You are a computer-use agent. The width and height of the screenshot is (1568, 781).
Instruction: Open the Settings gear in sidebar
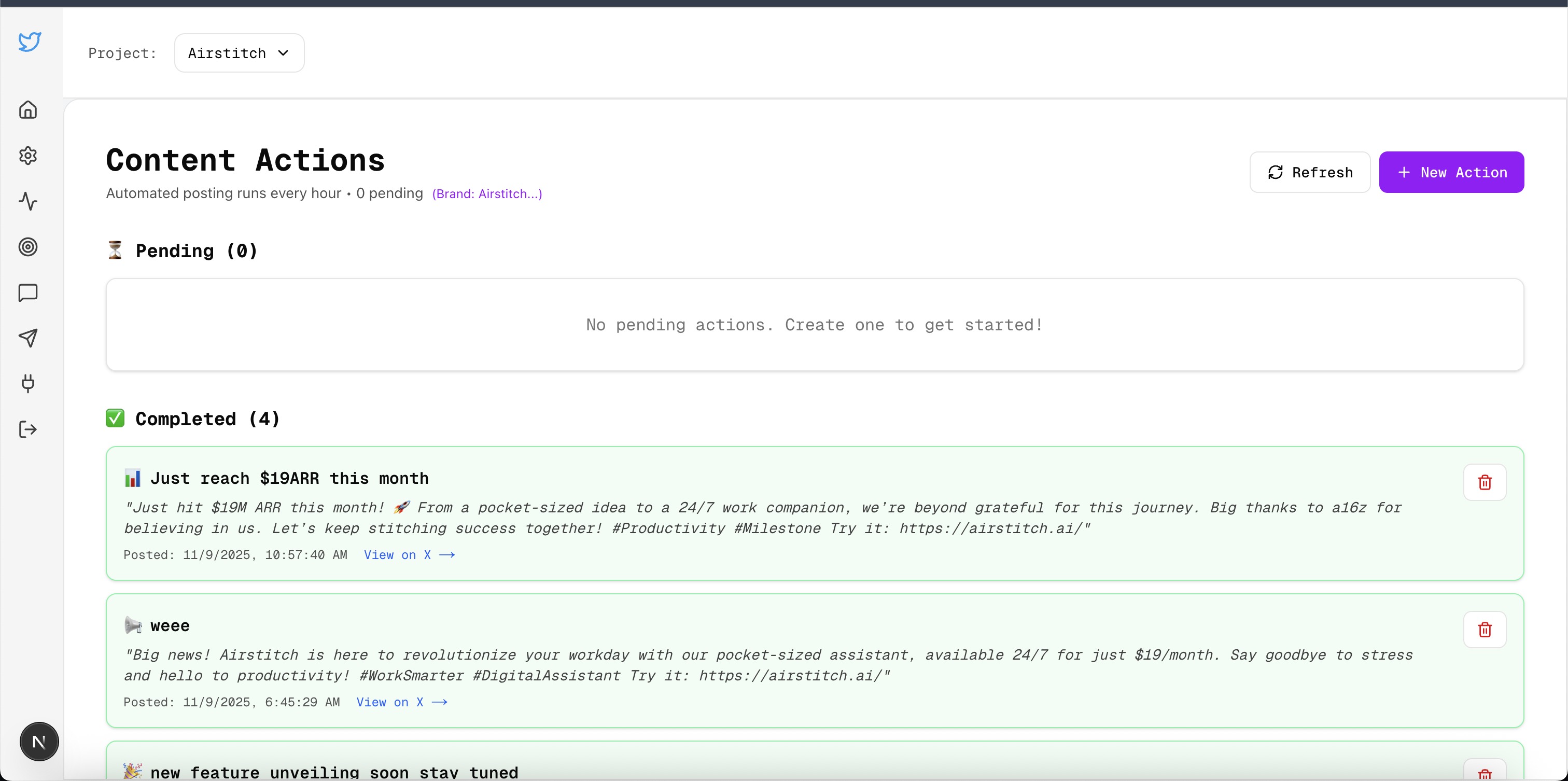(x=28, y=156)
